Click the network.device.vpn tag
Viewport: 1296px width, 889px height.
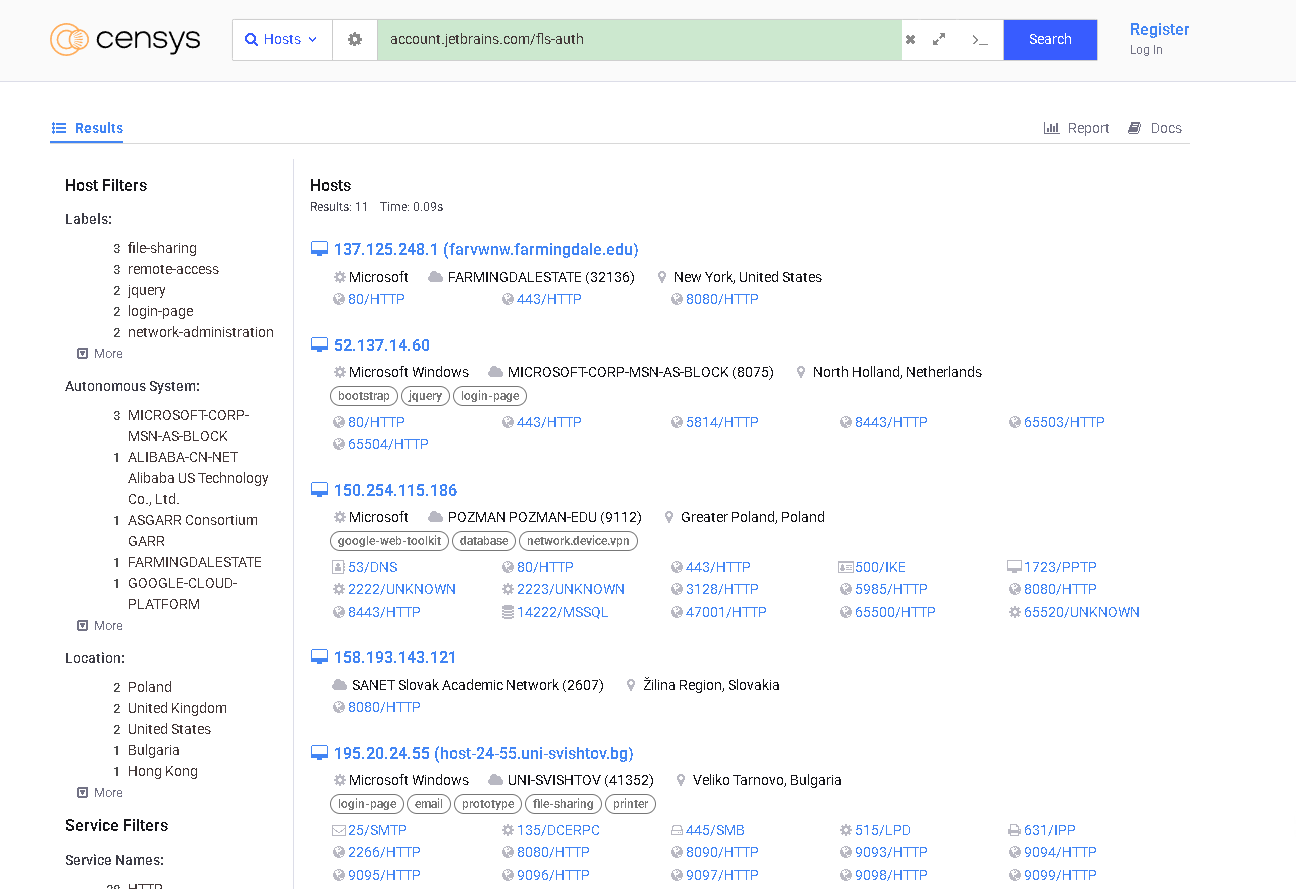[x=578, y=541]
